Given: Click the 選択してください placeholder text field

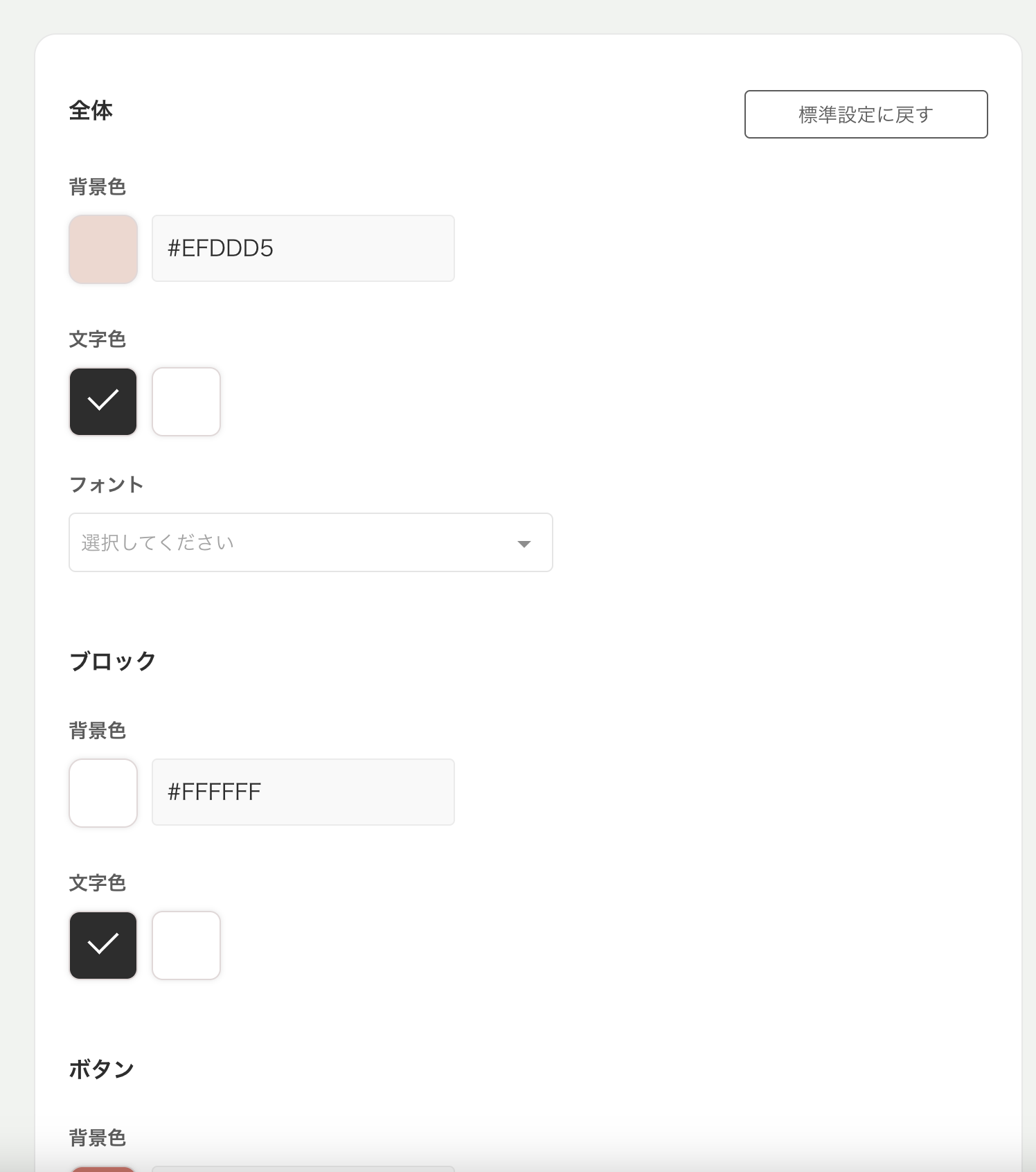Looking at the screenshot, I should click(x=277, y=542).
